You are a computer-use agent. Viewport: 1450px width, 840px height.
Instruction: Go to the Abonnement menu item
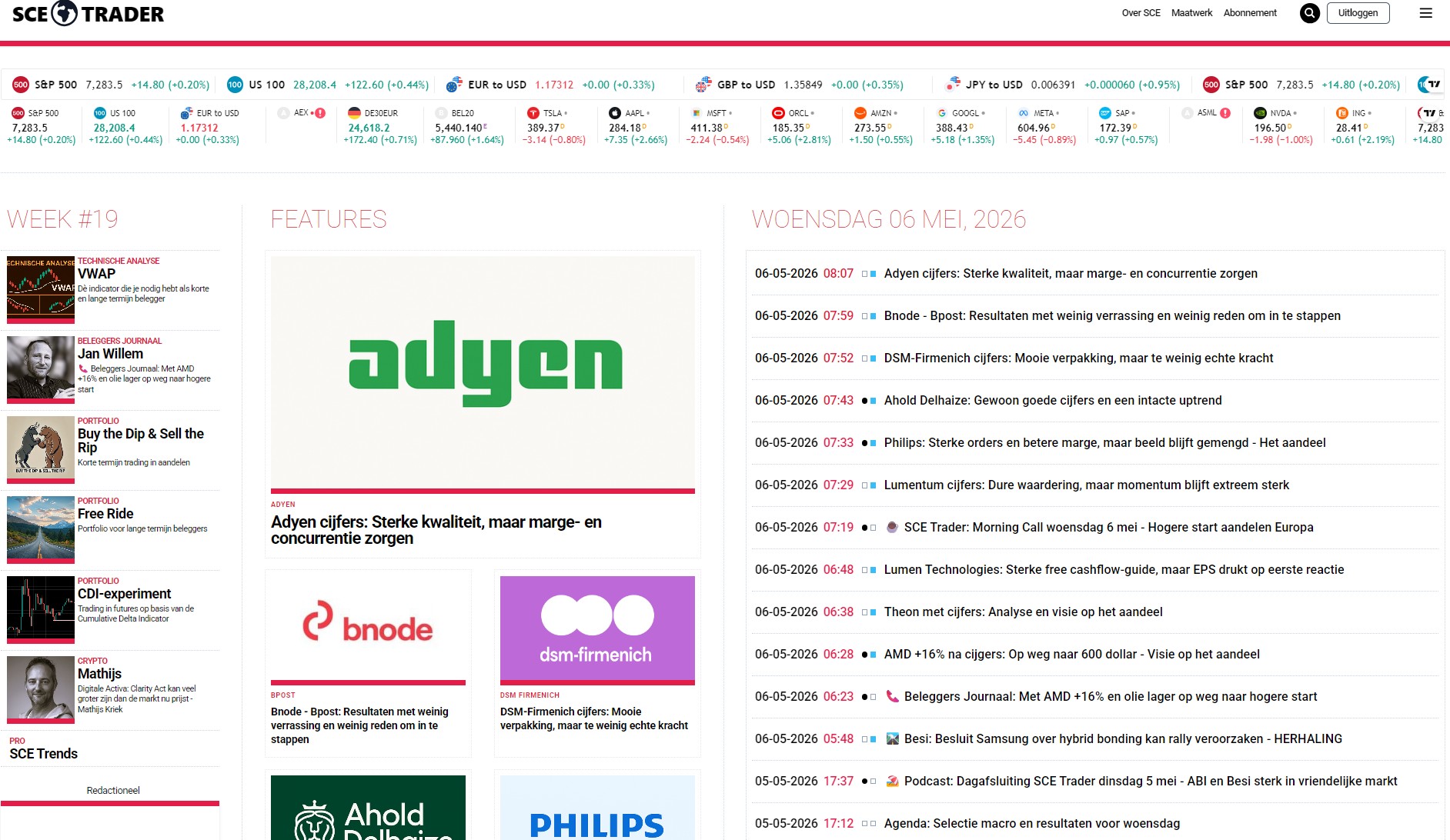click(x=1250, y=13)
